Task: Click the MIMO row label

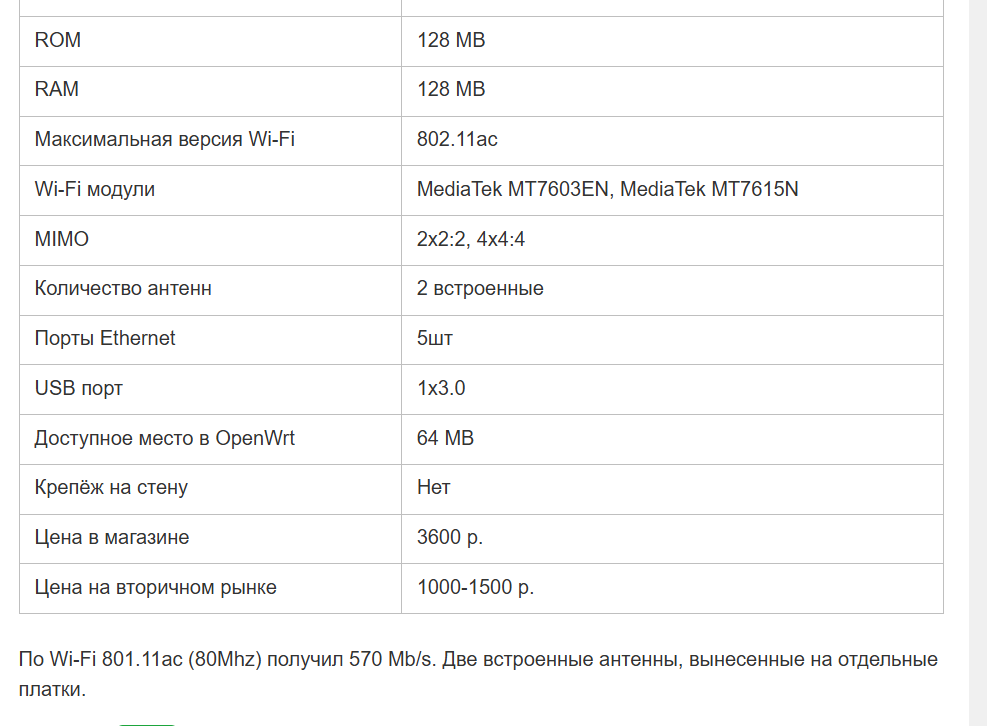Action: 62,239
